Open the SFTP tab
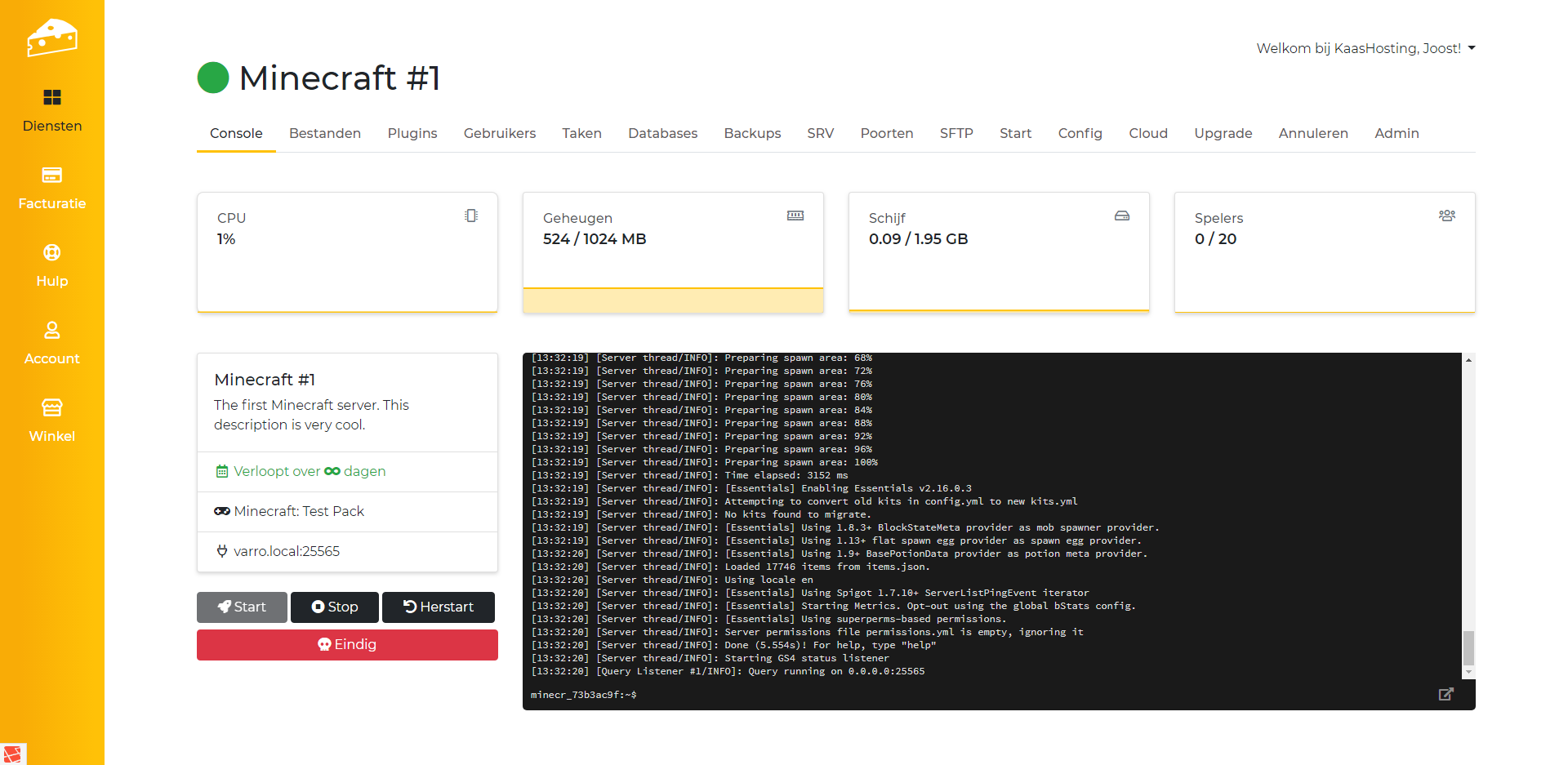Viewport: 1568px width, 765px height. point(955,133)
